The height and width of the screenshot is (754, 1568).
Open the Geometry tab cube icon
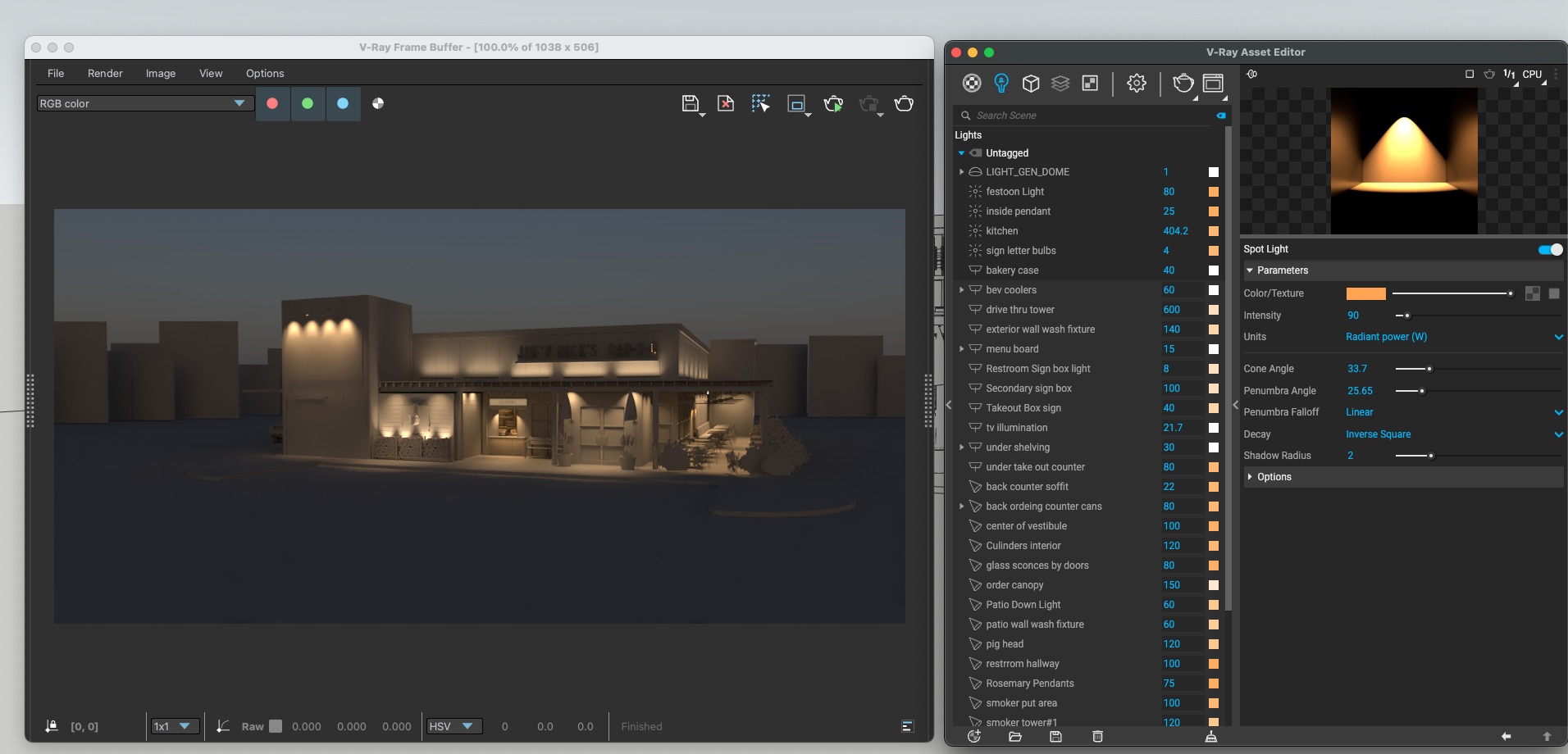pyautogui.click(x=1031, y=83)
